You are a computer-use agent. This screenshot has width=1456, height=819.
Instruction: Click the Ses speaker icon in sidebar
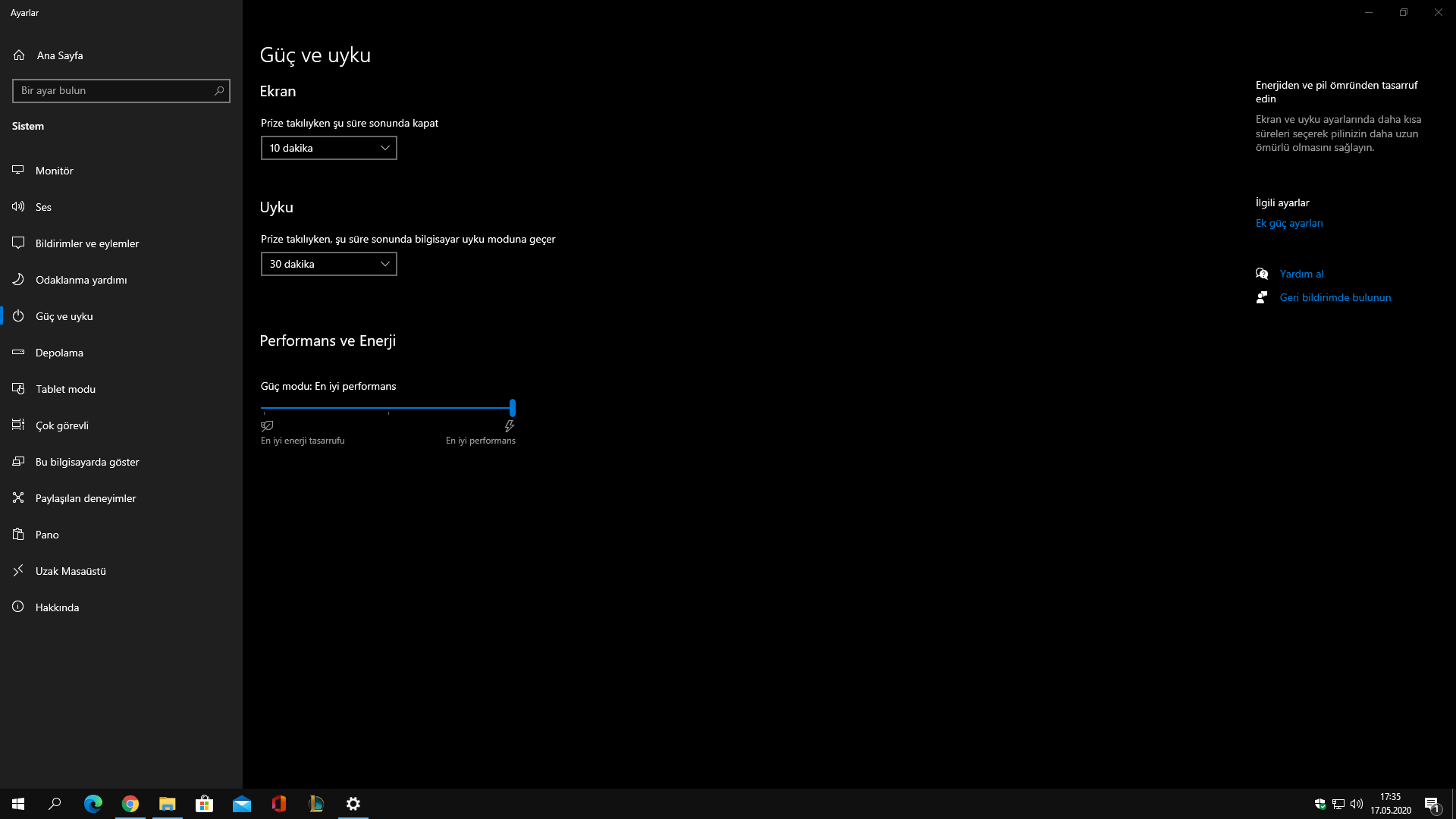click(x=18, y=206)
